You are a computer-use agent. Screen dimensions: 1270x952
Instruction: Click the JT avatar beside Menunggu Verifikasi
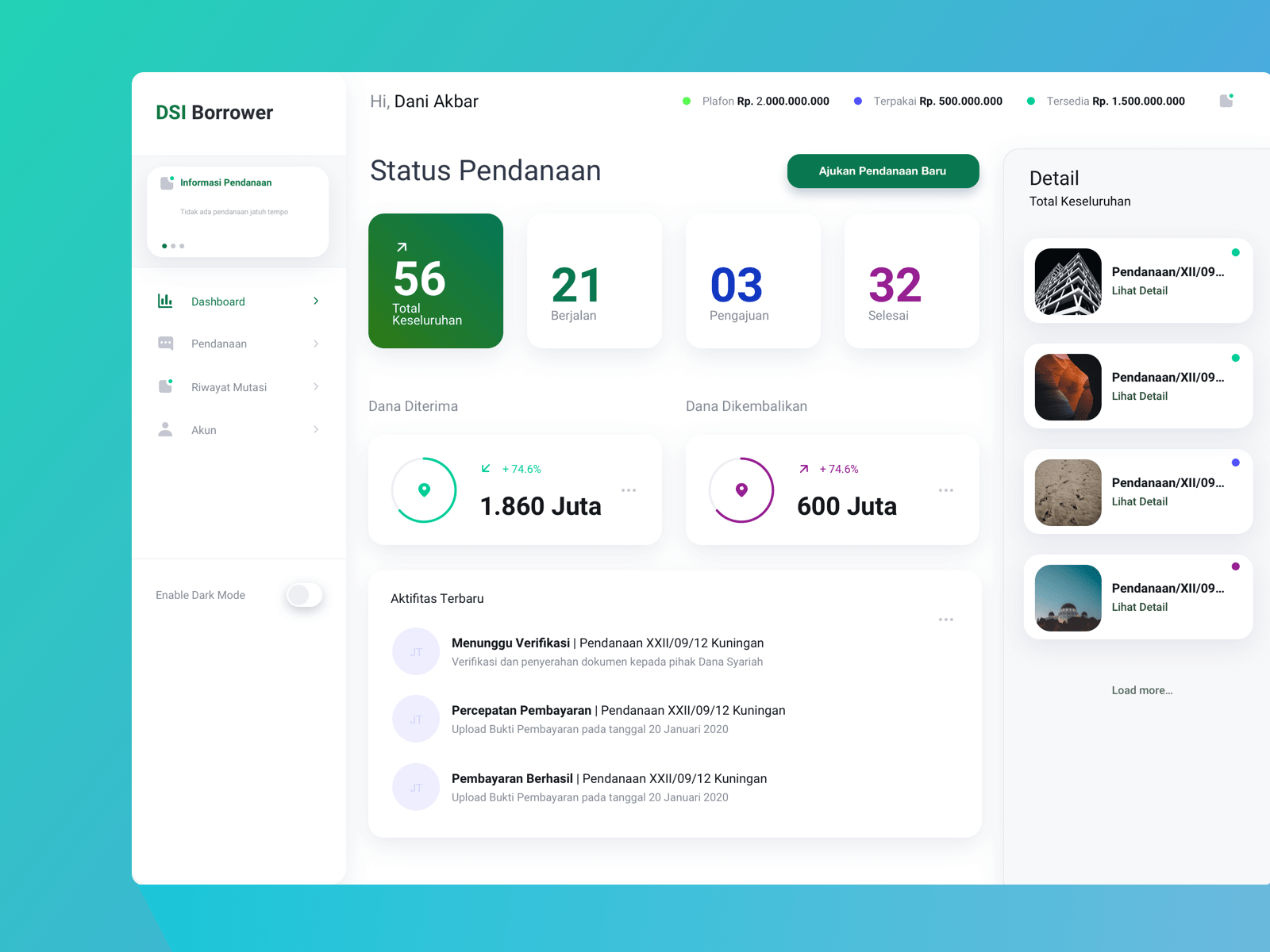click(x=416, y=651)
